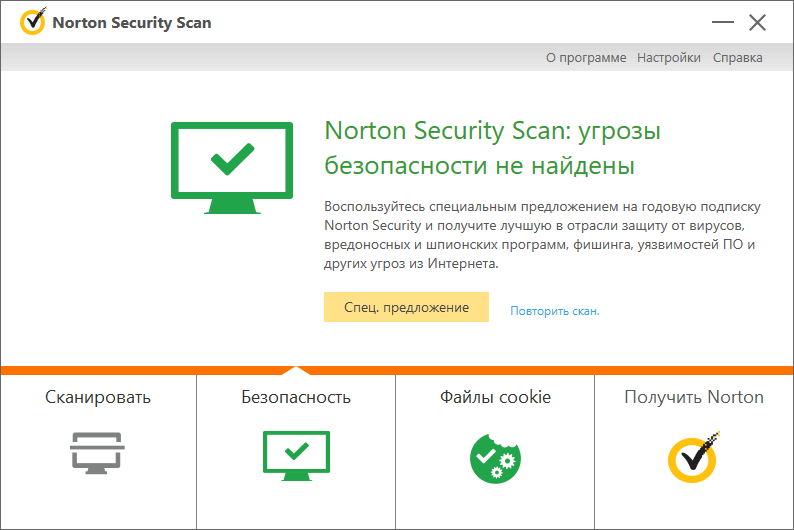The height and width of the screenshot is (530, 794).
Task: Open the Получить Norton tab label
Action: [694, 397]
